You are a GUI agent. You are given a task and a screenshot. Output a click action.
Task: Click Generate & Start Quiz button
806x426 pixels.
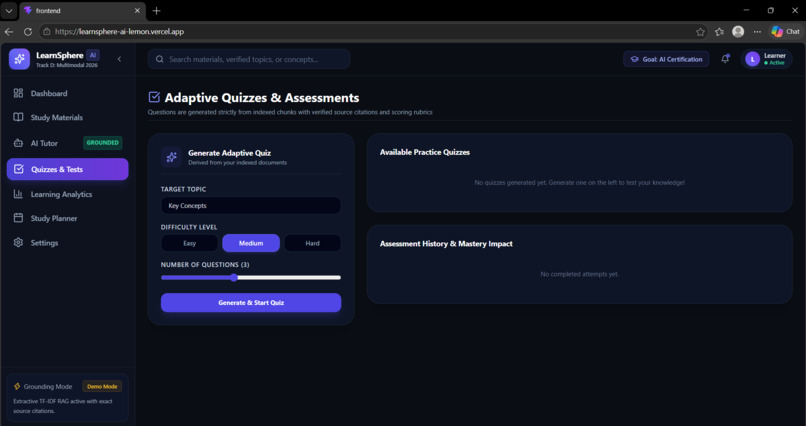(251, 303)
